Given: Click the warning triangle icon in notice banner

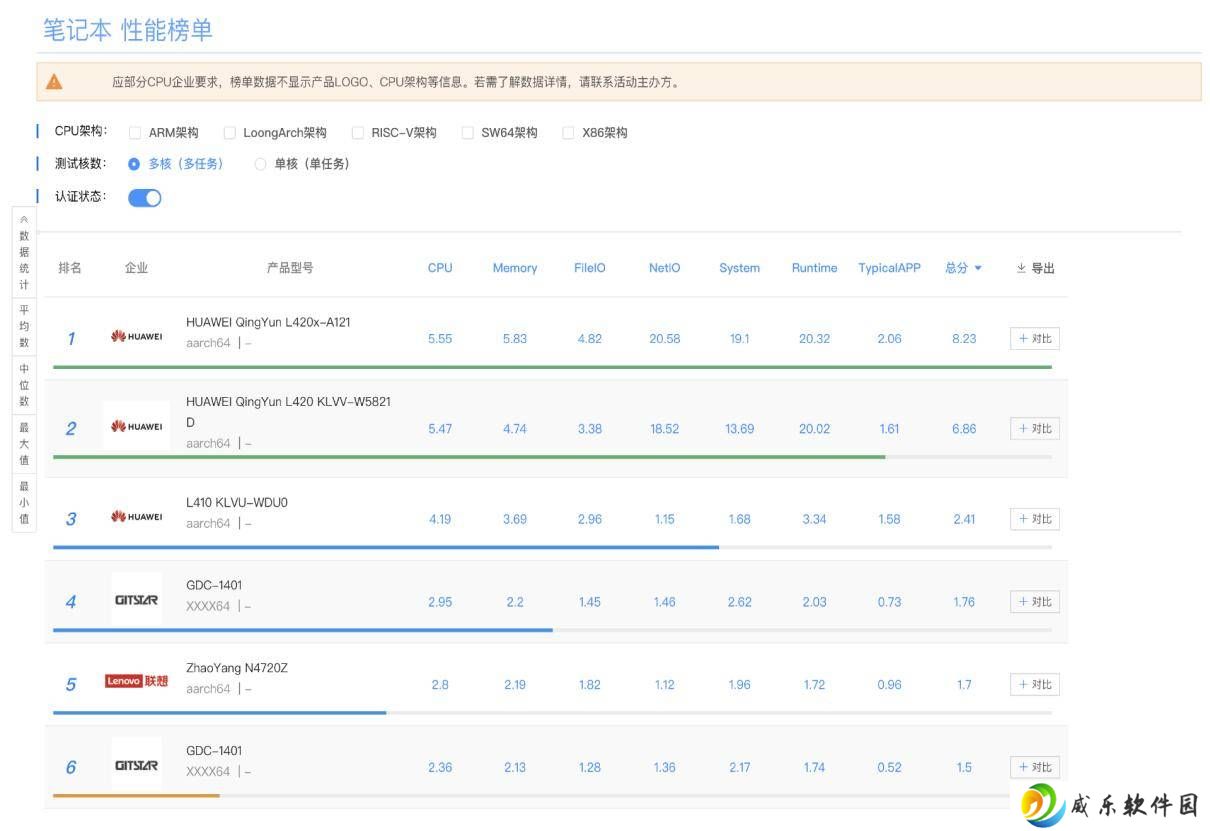Looking at the screenshot, I should pos(54,82).
